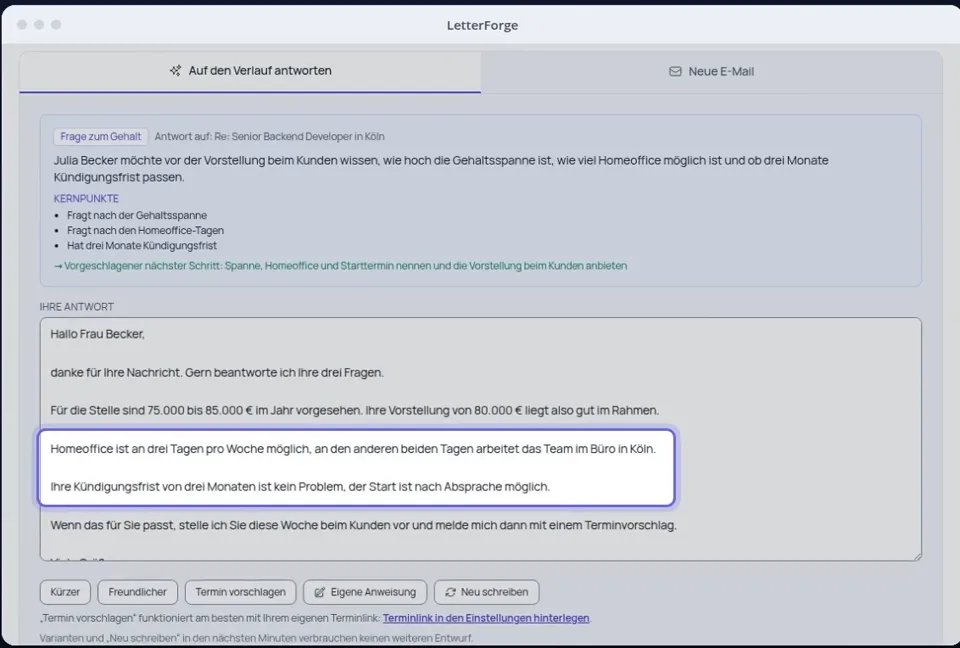Switch to the 'Auf den Verlauf antworten' tab
Image resolution: width=960 pixels, height=648 pixels.
coord(250,71)
